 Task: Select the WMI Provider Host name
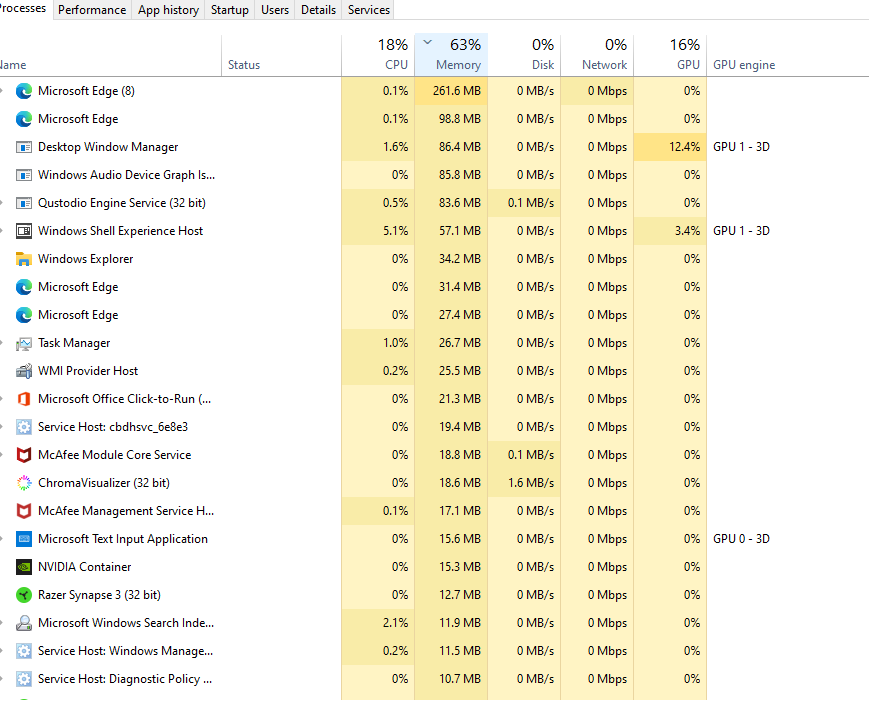pyautogui.click(x=88, y=371)
